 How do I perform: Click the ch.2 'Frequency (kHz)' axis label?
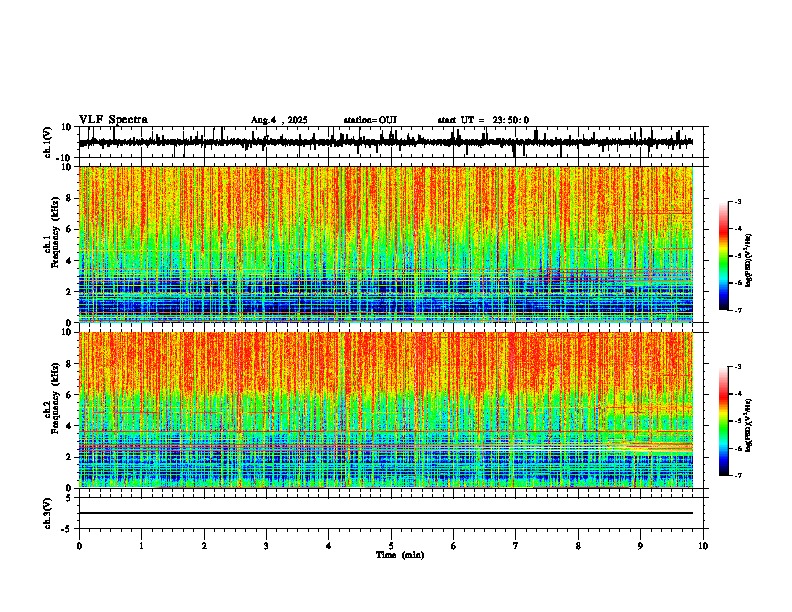pos(55,397)
